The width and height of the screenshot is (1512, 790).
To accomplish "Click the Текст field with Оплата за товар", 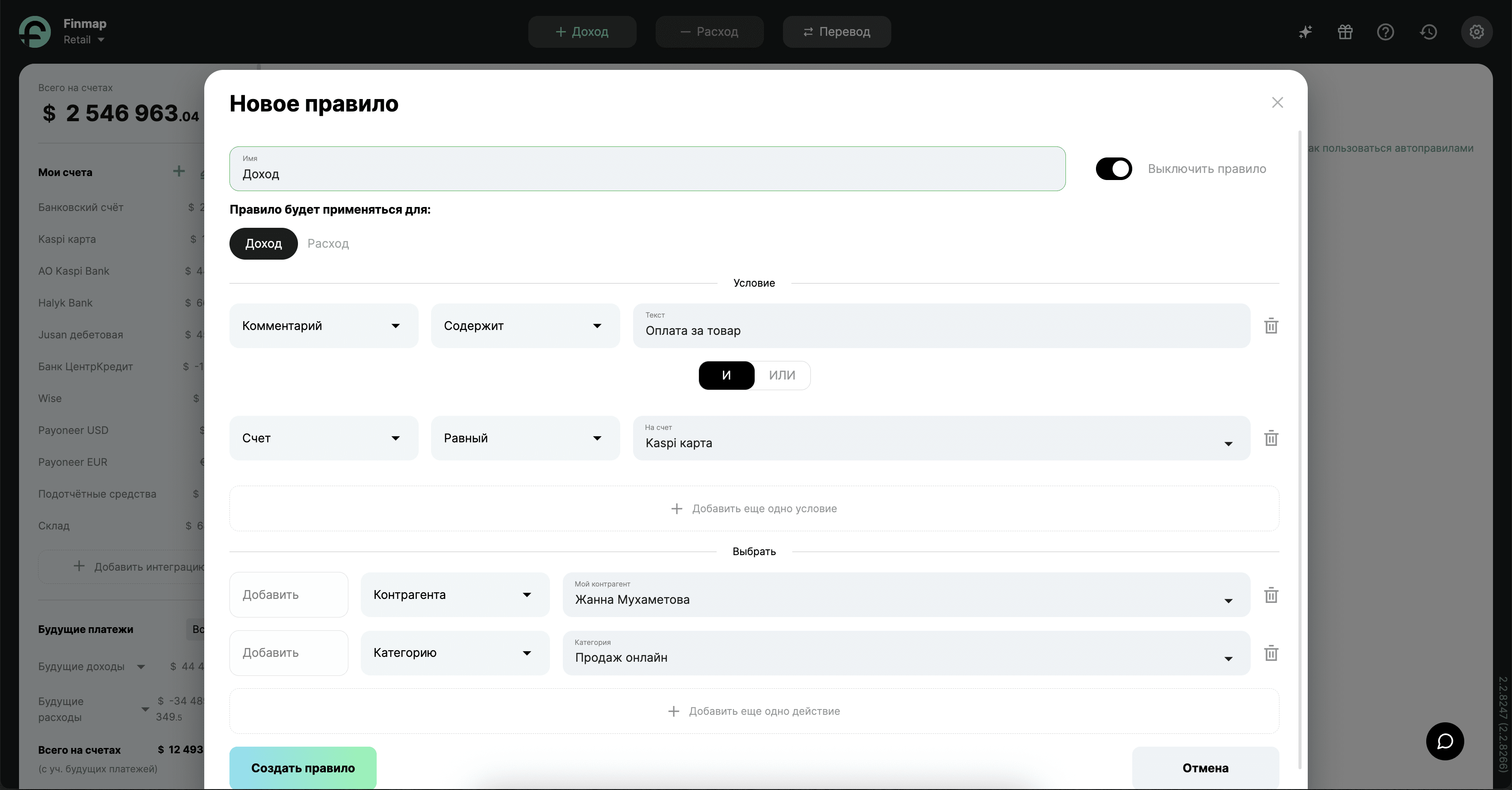I will [x=941, y=326].
